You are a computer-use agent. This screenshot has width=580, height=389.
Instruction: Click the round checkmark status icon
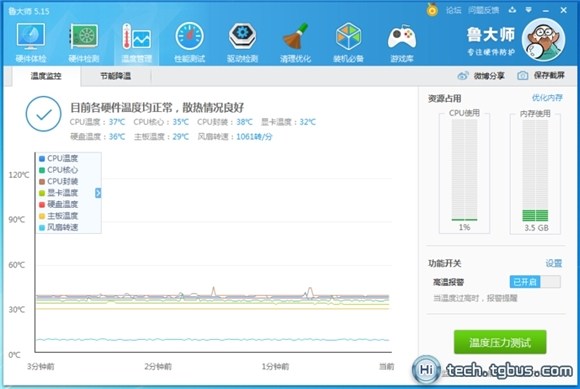coord(44,114)
